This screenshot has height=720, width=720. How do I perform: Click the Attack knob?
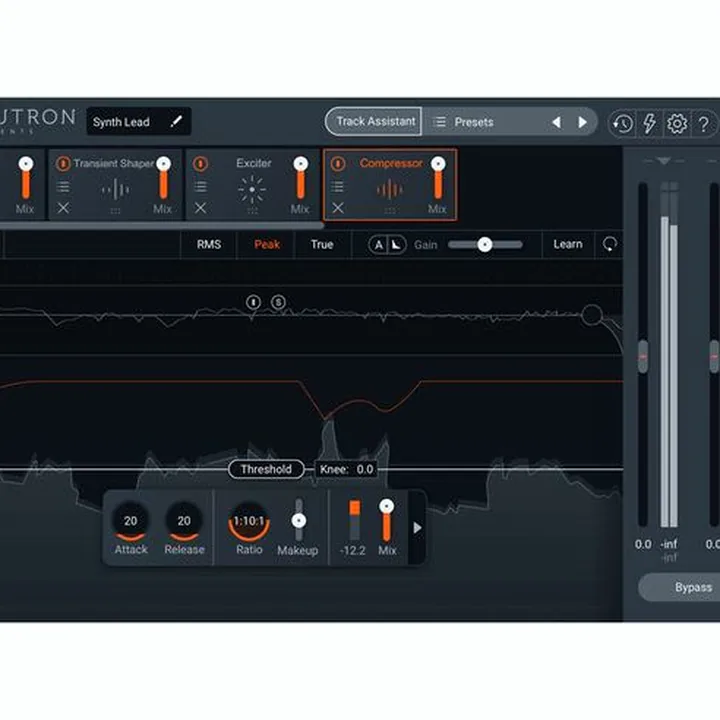pyautogui.click(x=130, y=521)
